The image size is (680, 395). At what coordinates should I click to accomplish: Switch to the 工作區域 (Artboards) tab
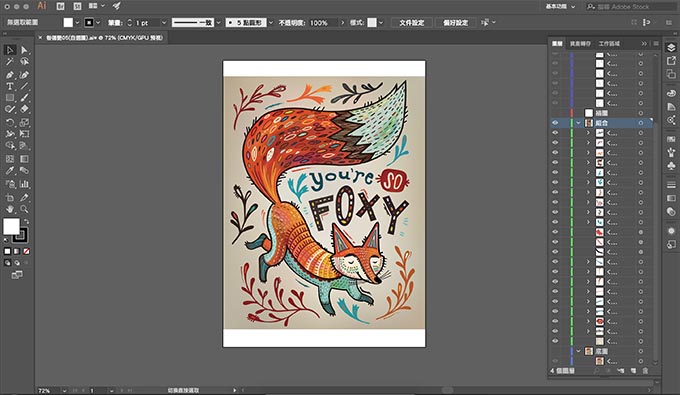[609, 43]
